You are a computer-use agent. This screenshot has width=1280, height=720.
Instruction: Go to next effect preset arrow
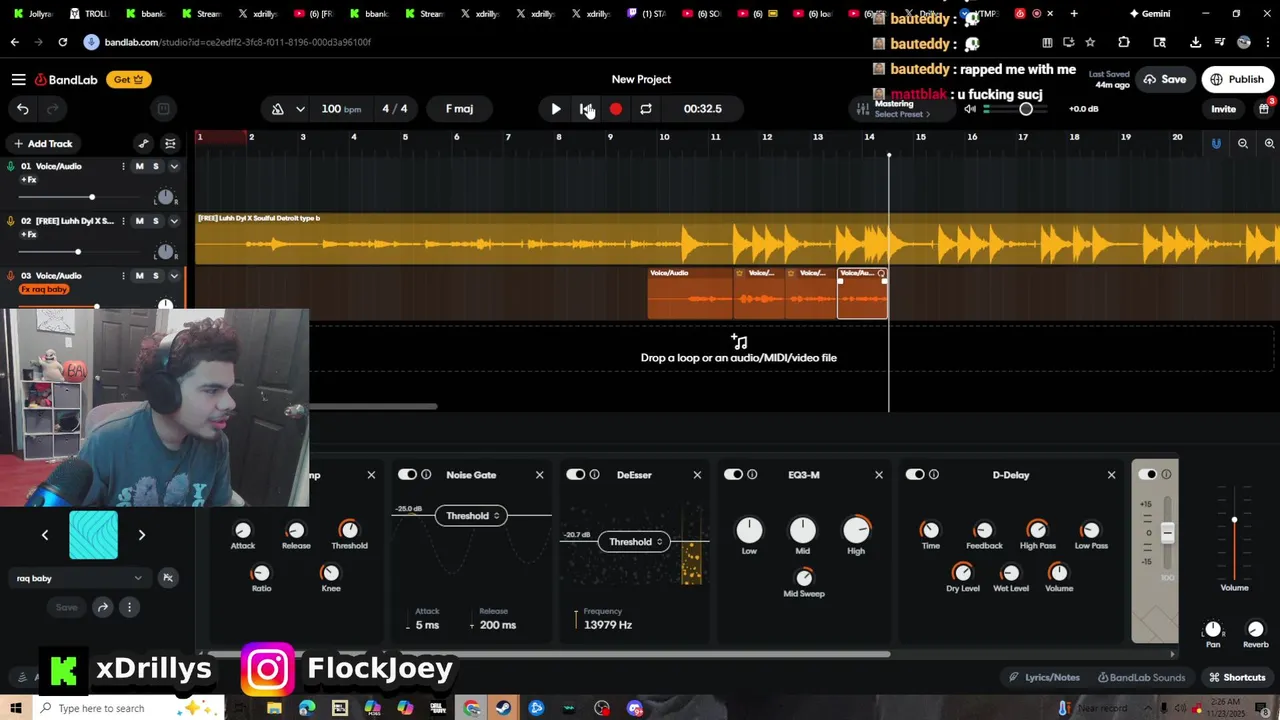tap(141, 535)
